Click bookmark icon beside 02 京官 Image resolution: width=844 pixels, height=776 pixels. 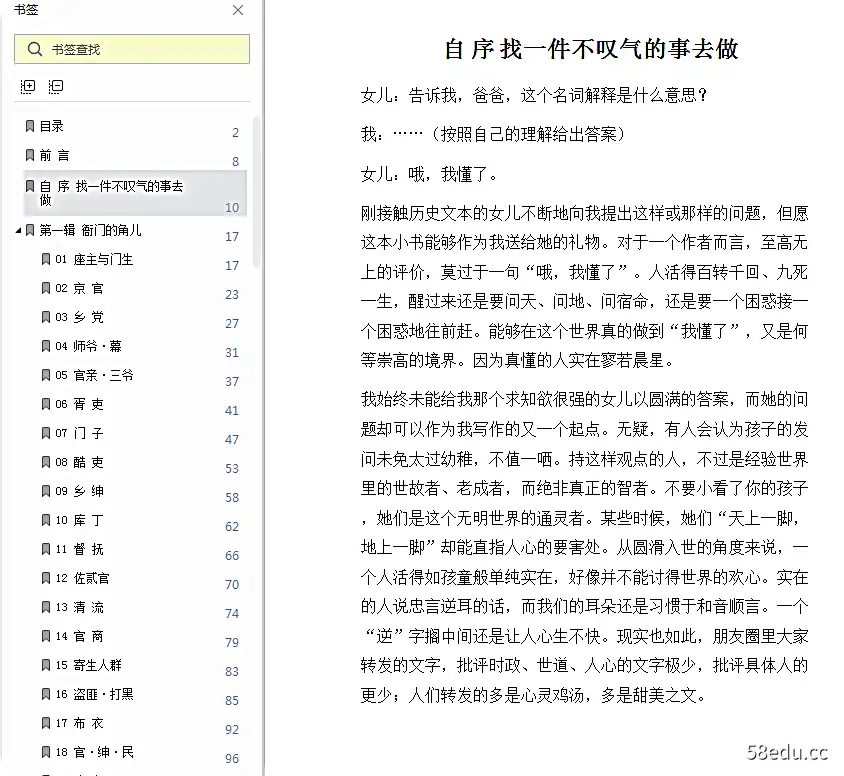46,288
